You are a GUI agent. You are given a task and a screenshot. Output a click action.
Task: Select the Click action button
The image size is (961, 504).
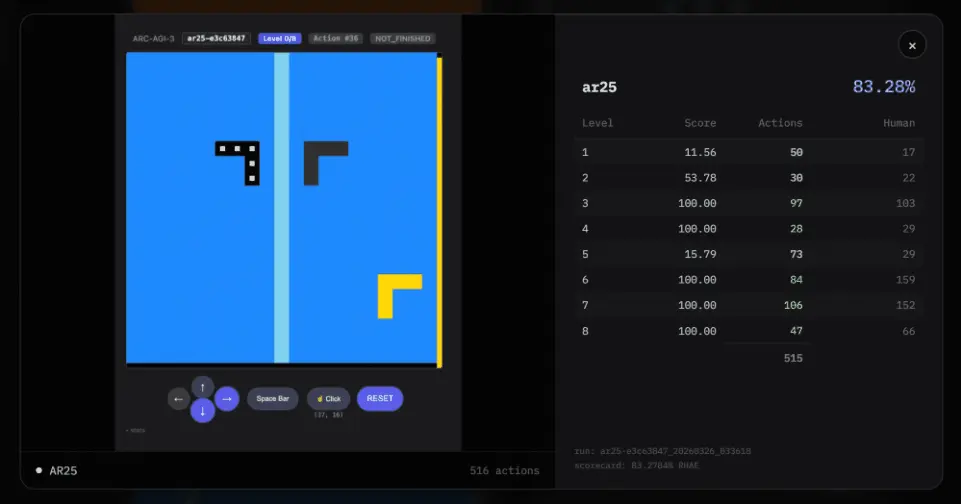coord(329,399)
